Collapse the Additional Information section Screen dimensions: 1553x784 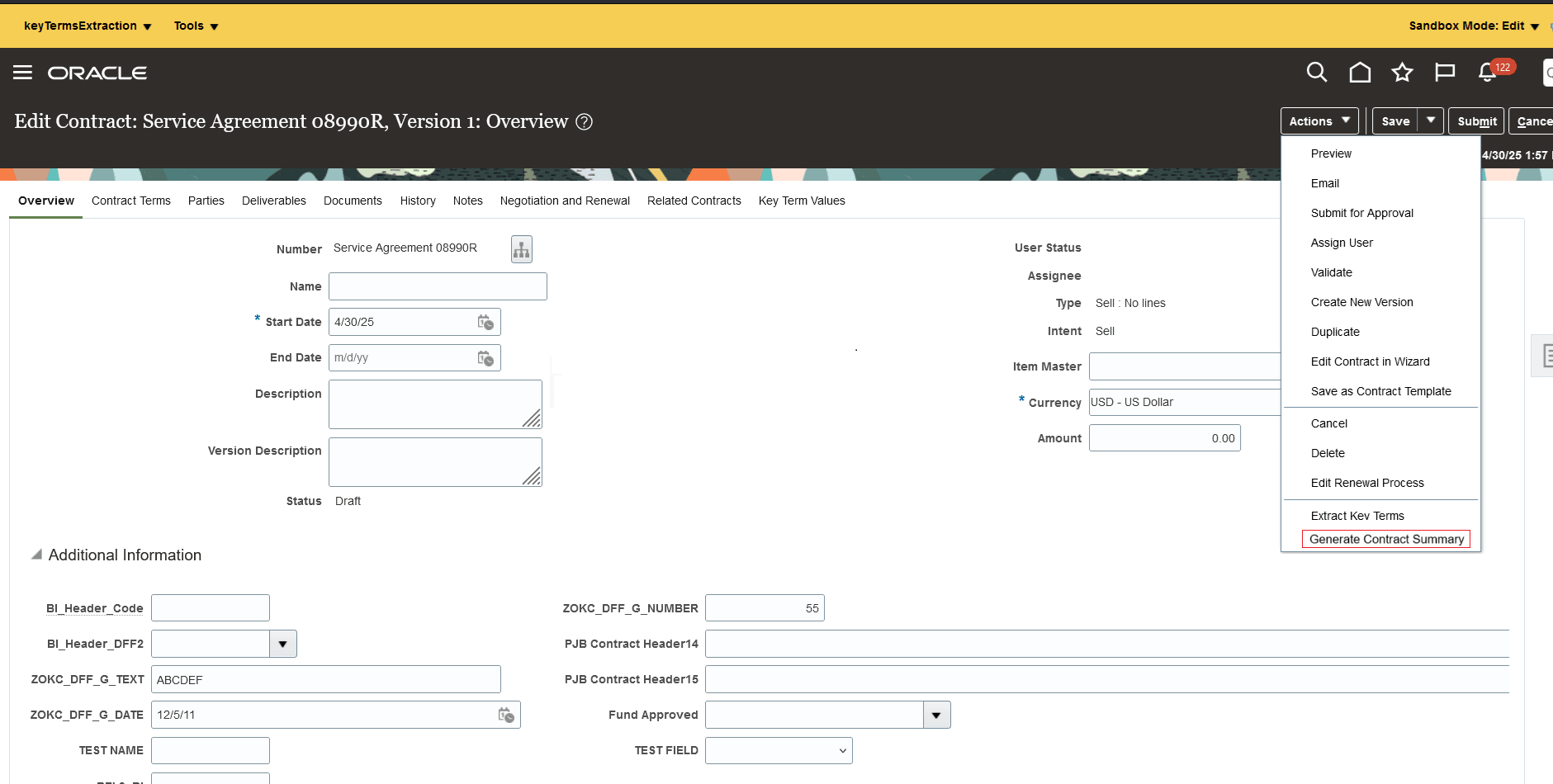(36, 555)
